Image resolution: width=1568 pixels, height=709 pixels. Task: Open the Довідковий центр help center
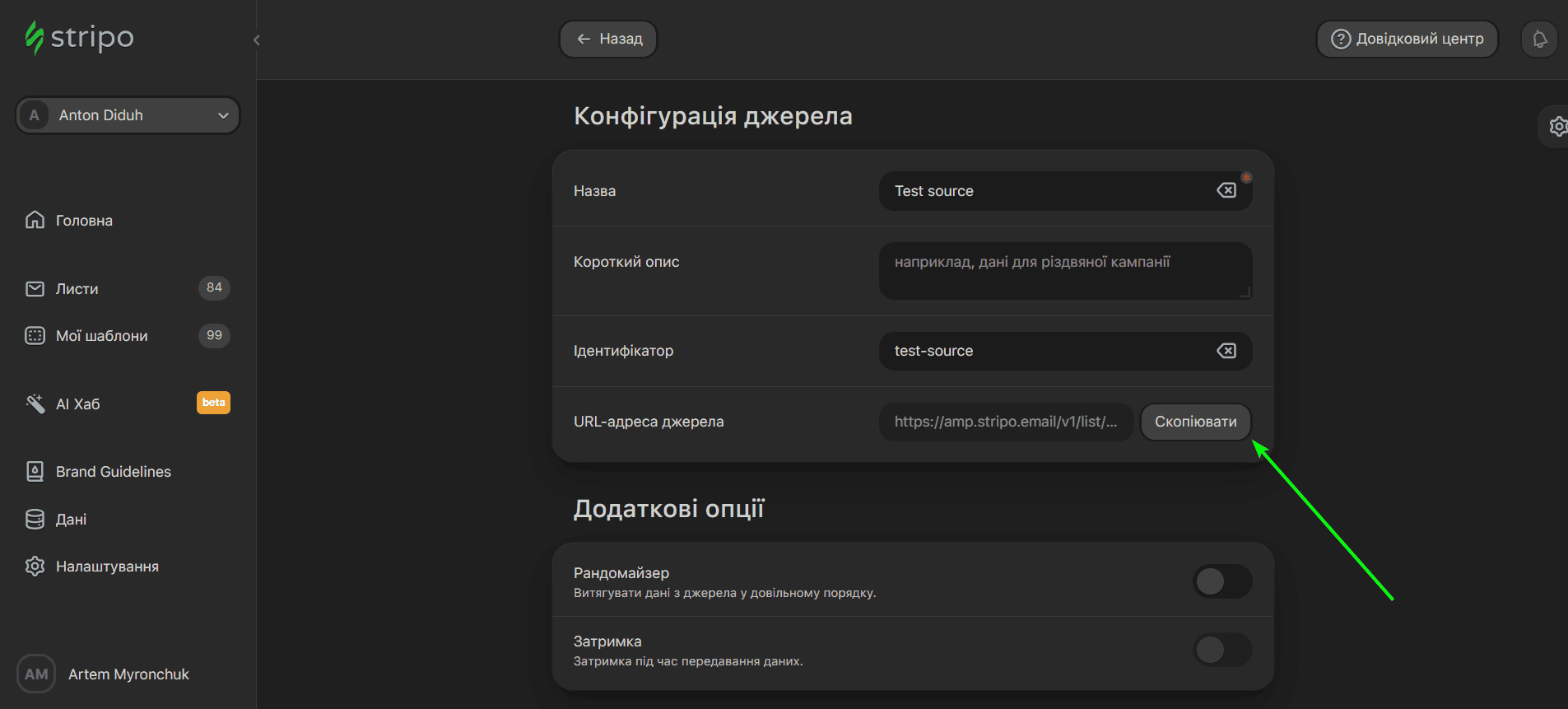coord(1407,39)
